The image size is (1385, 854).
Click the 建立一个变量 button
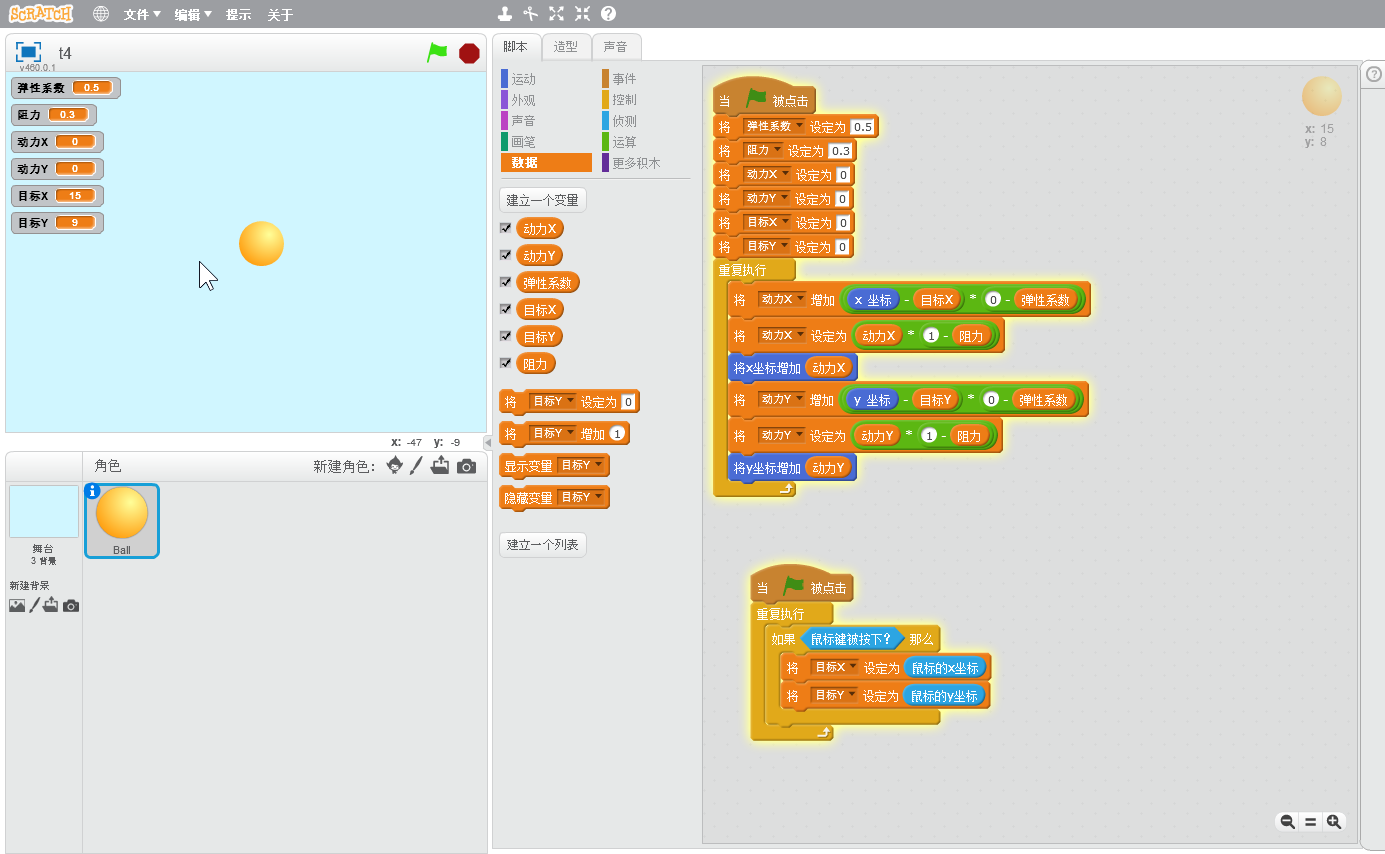click(542, 199)
